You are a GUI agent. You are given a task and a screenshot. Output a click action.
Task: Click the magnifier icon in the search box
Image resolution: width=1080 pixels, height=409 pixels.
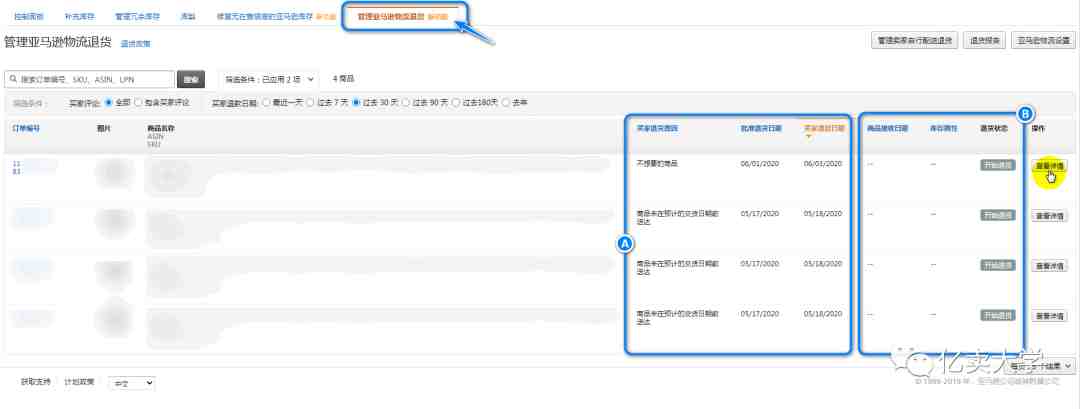tap(13, 79)
